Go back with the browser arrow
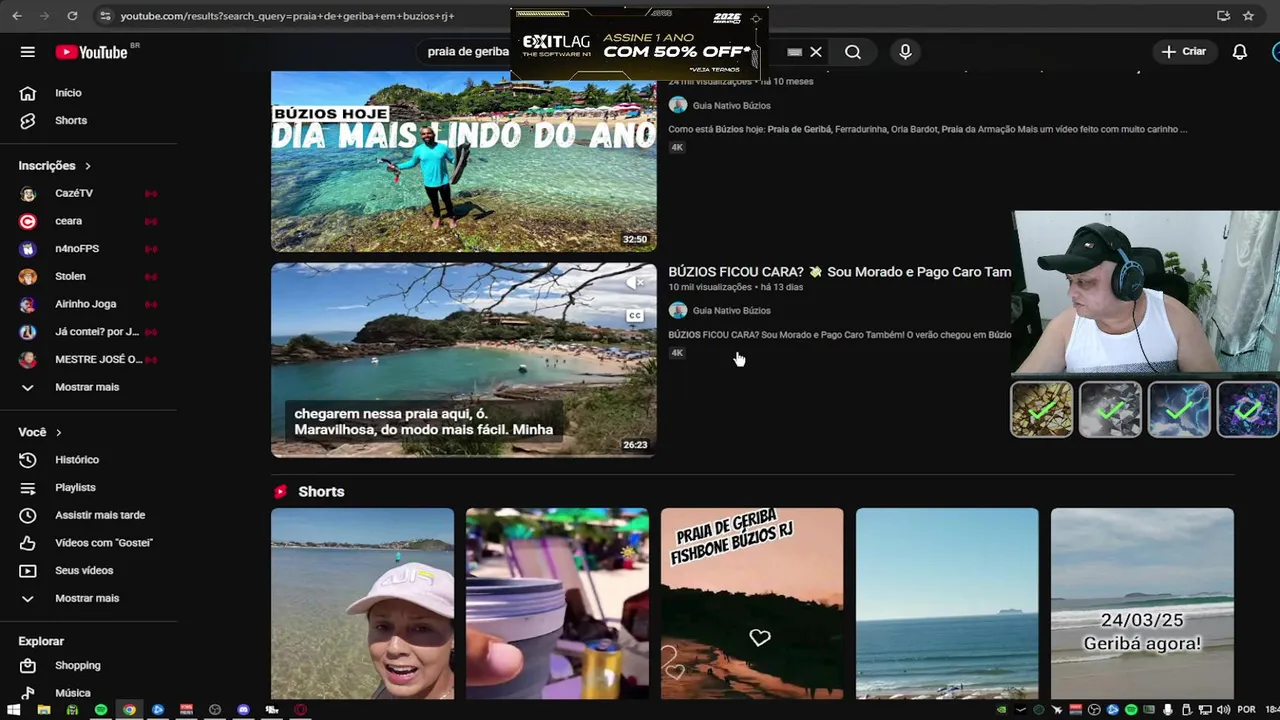 click(x=17, y=16)
